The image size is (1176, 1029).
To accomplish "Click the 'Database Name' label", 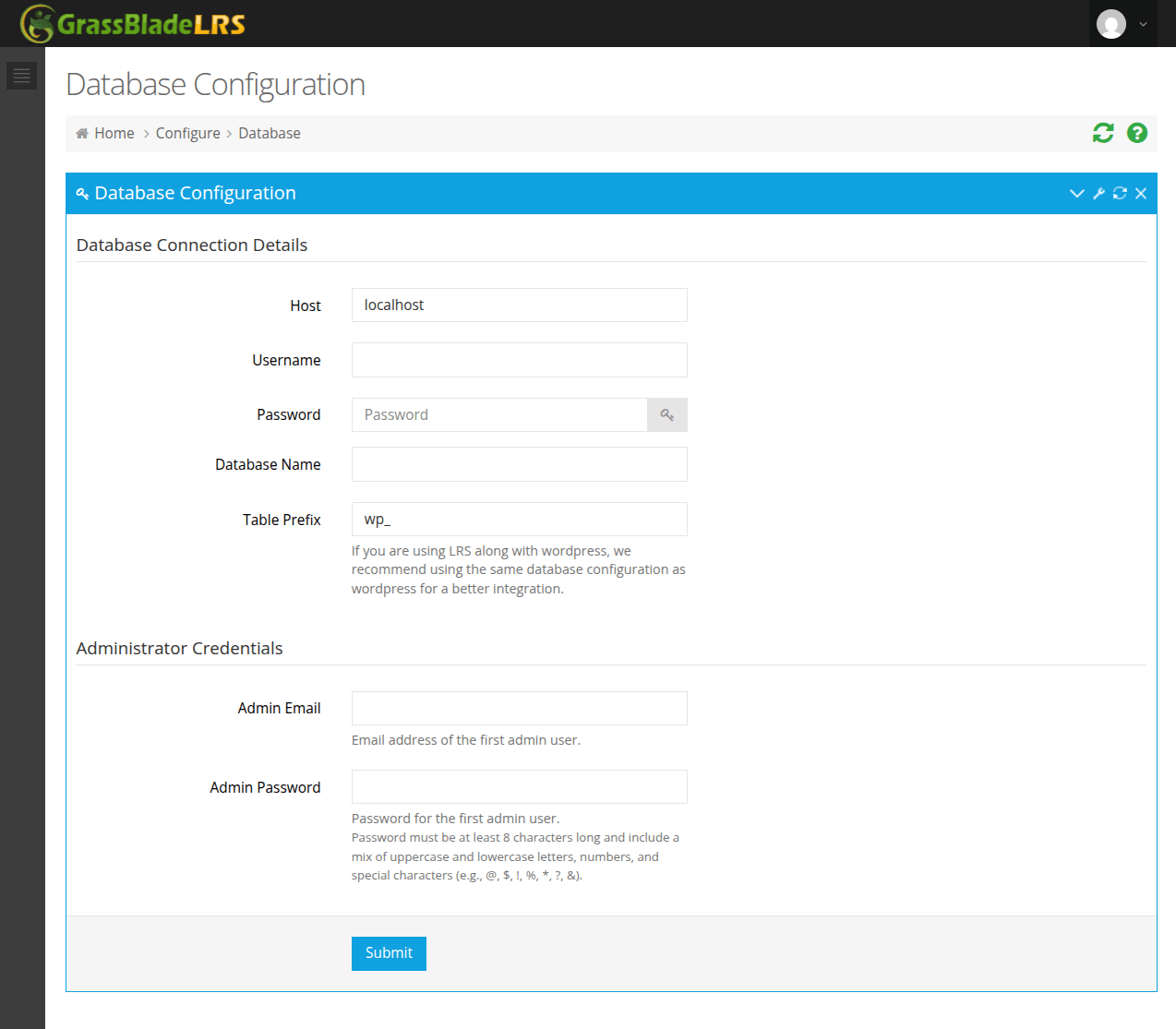I will tap(268, 464).
